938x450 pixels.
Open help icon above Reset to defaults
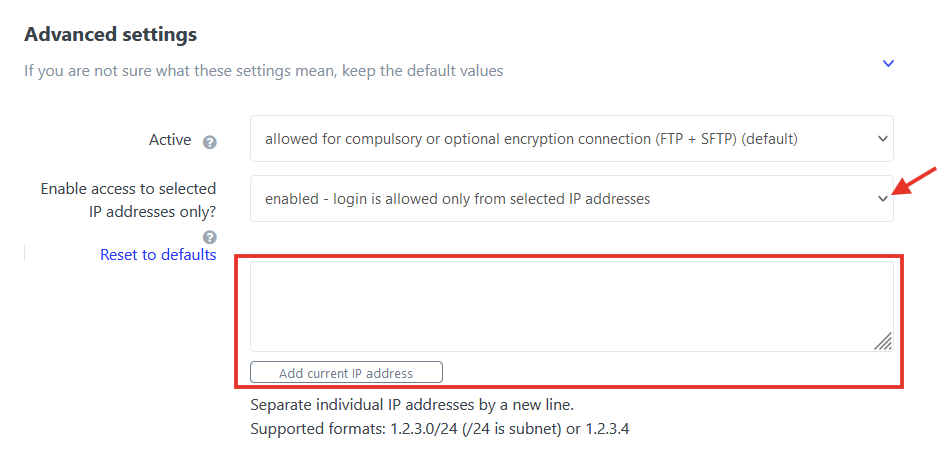[x=209, y=237]
